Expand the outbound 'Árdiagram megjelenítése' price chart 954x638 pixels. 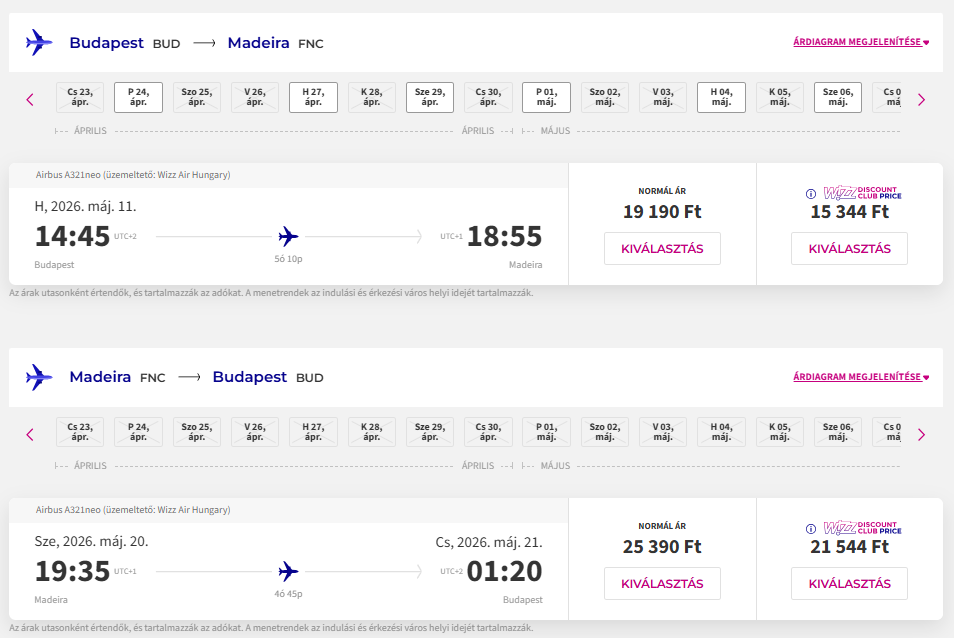(860, 42)
